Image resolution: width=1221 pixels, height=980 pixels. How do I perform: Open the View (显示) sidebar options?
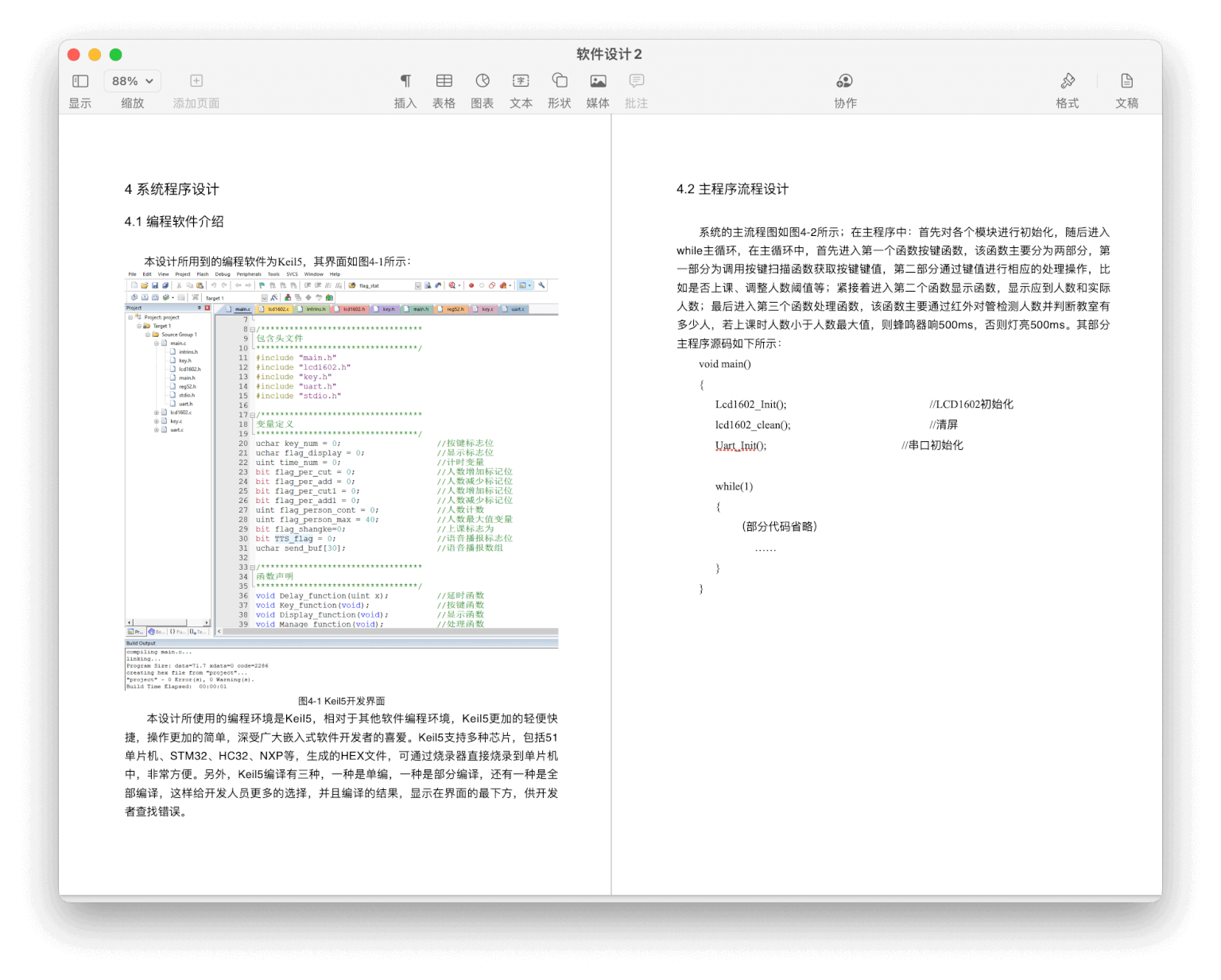coord(80,81)
